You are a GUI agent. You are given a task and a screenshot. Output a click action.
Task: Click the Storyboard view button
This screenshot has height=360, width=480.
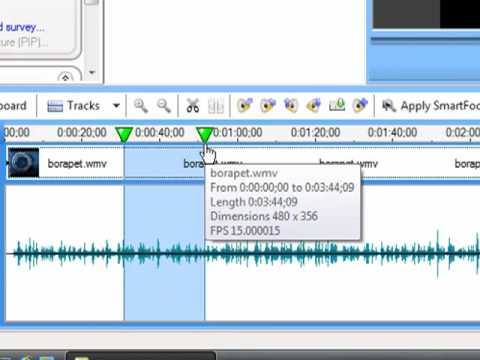pos(13,106)
